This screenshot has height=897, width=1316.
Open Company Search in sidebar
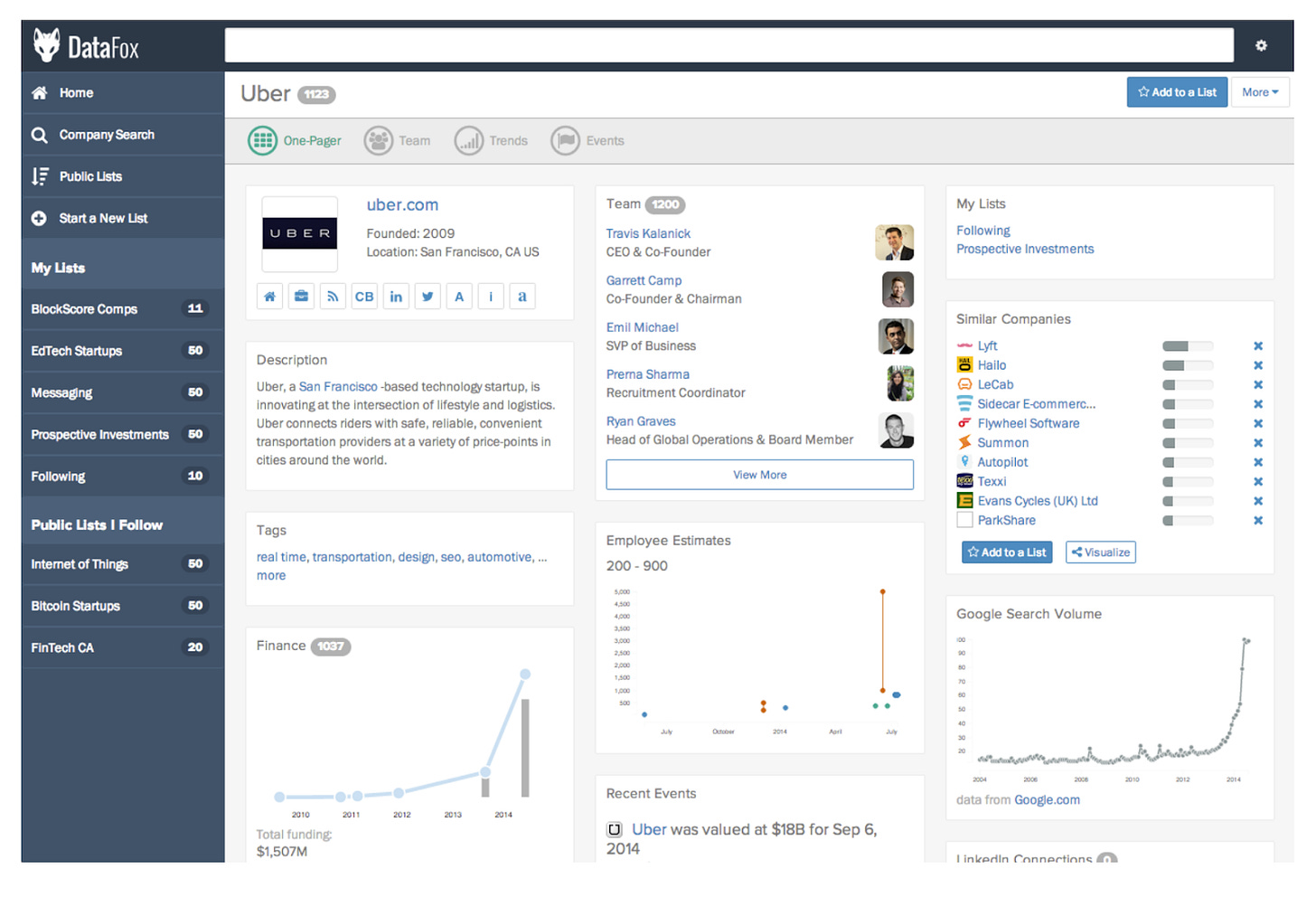point(123,135)
